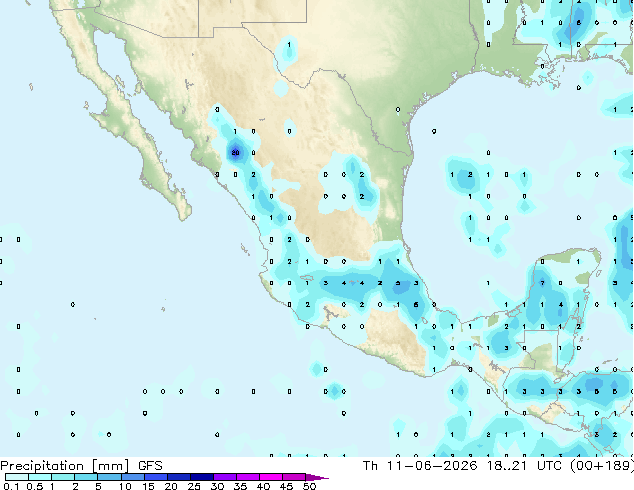Click the 'Th 11-06-2026' date text

pyautogui.click(x=420, y=466)
